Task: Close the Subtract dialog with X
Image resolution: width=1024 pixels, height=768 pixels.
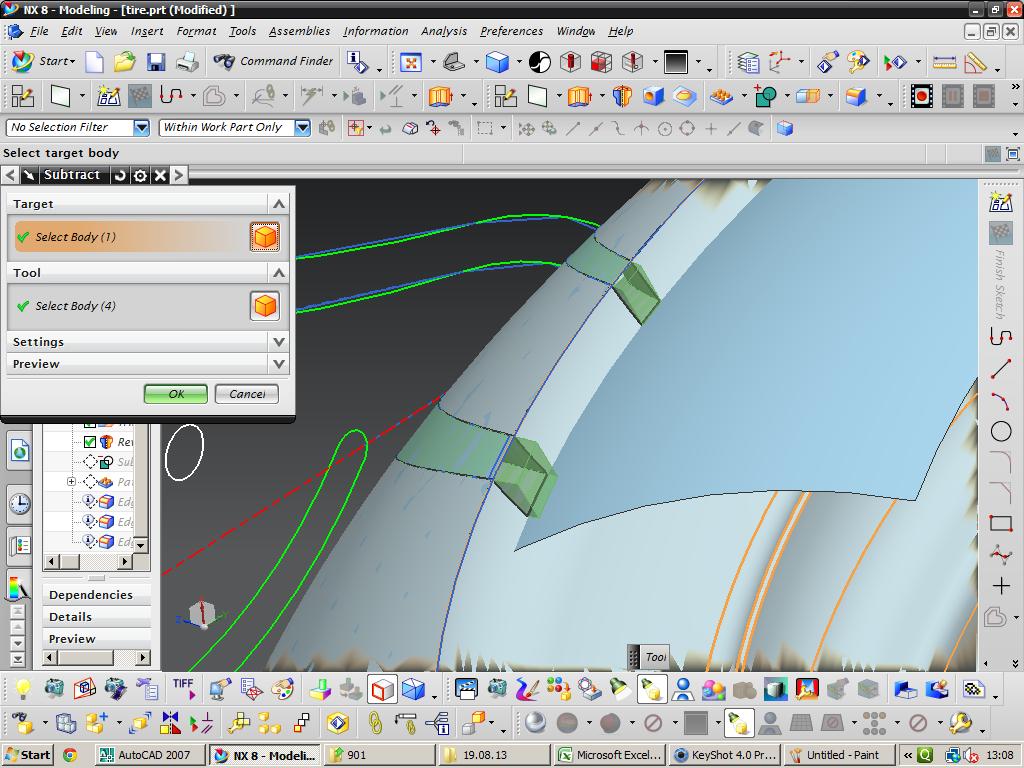Action: click(x=160, y=175)
